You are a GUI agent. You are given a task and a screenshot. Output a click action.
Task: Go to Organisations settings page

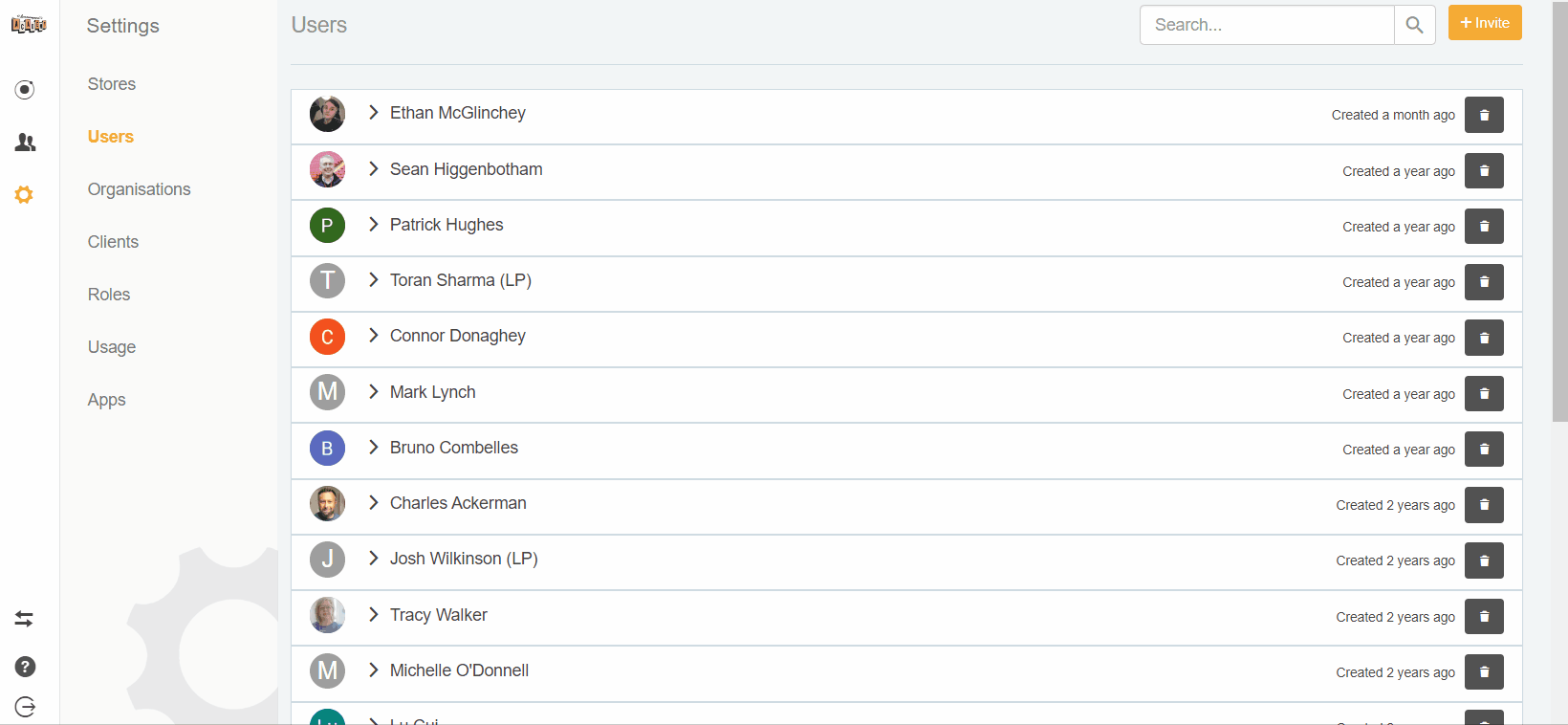(x=140, y=189)
